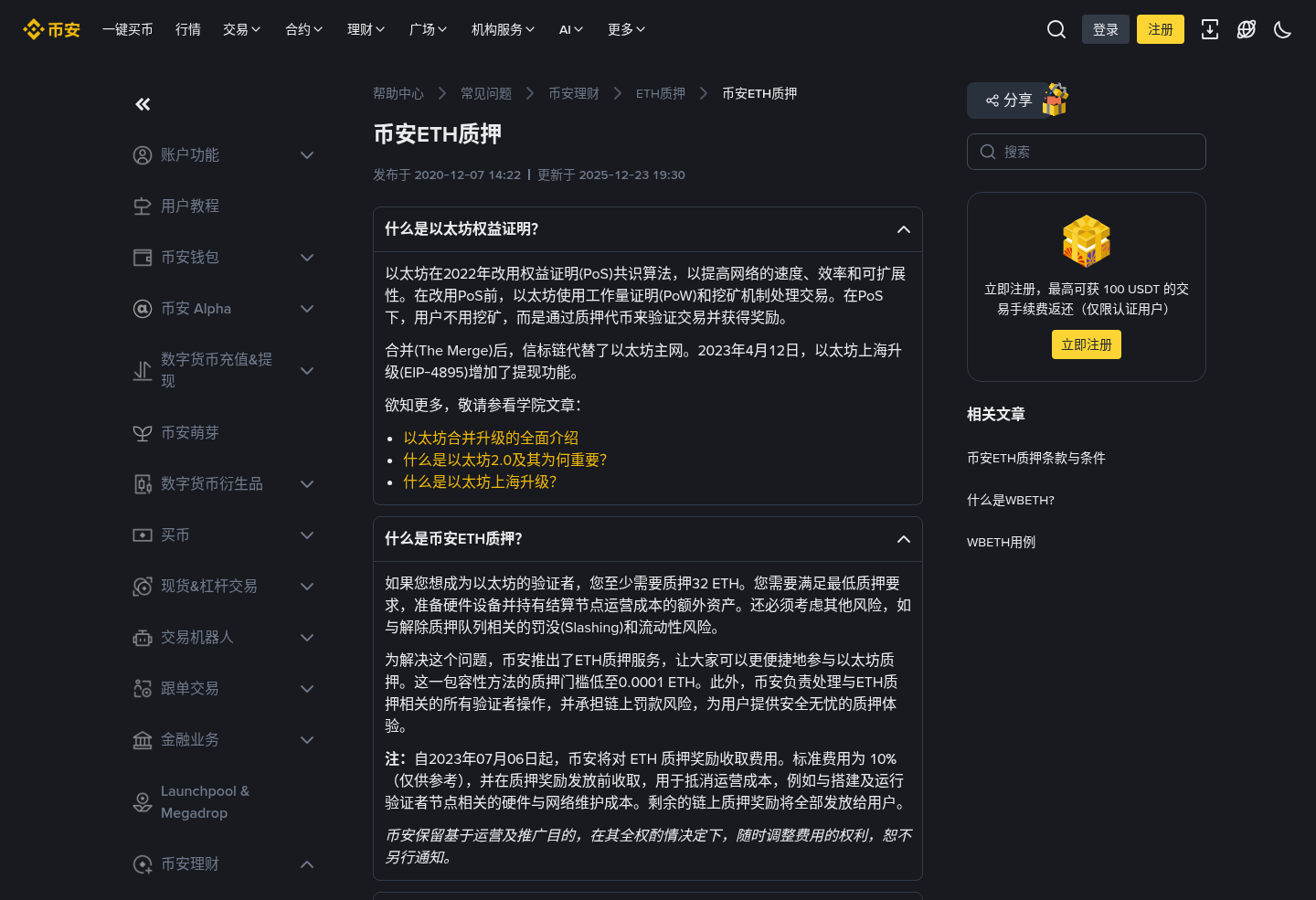Click the download app icon
This screenshot has height=900, width=1316.
pyautogui.click(x=1210, y=29)
